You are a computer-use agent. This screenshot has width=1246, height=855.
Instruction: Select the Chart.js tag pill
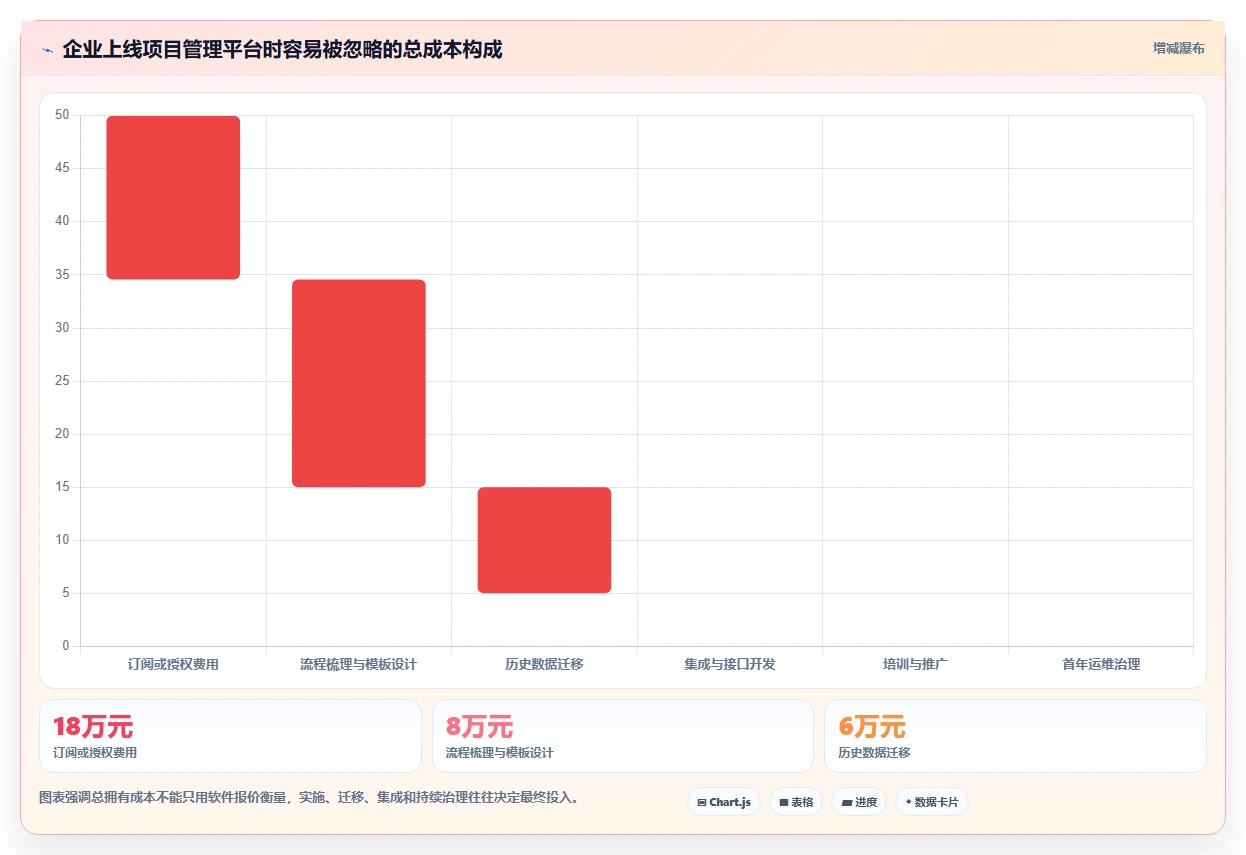[724, 802]
